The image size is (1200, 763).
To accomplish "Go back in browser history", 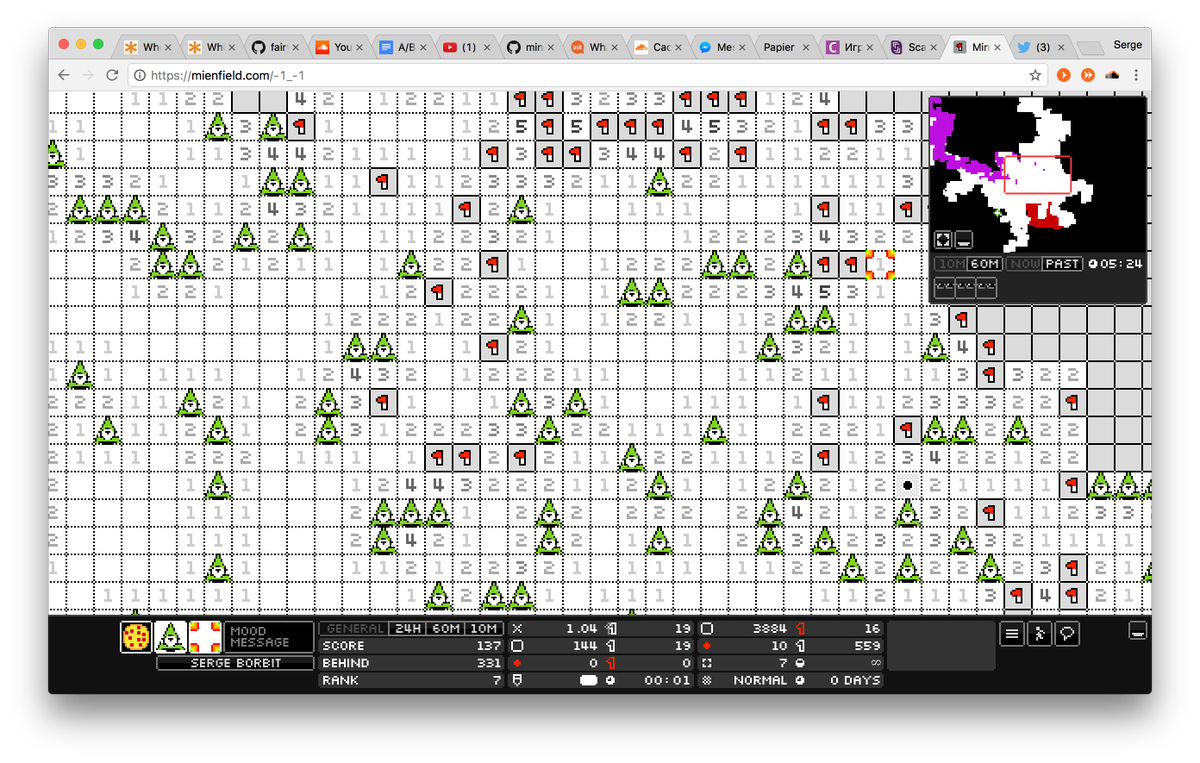I will (64, 75).
